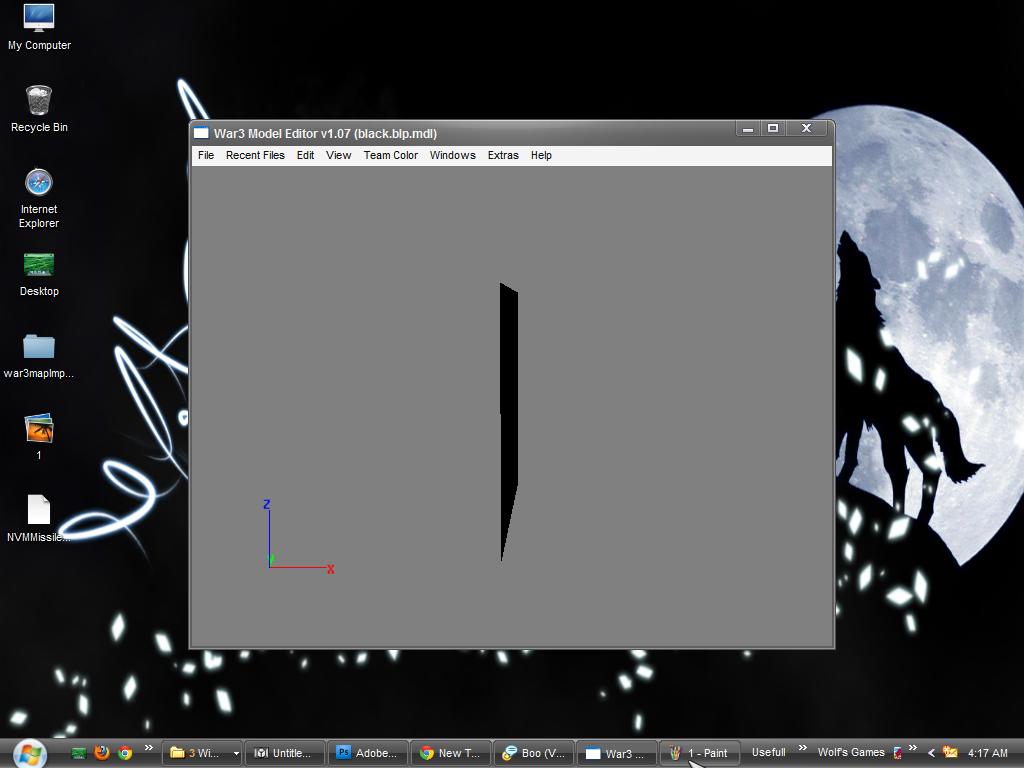
Task: Select the My Computer desktop icon
Action: (39, 27)
